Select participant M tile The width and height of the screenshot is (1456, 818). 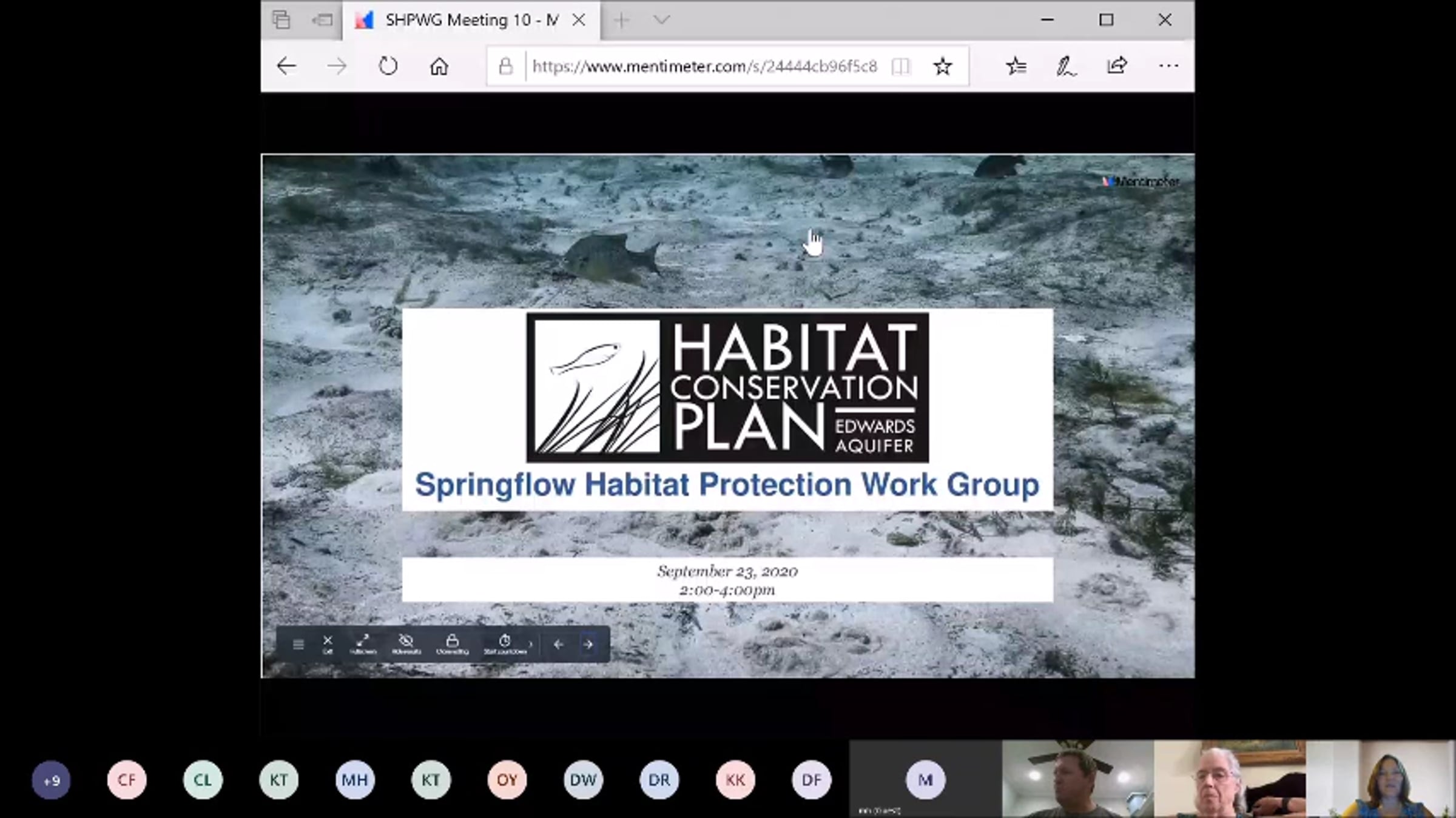tap(925, 779)
